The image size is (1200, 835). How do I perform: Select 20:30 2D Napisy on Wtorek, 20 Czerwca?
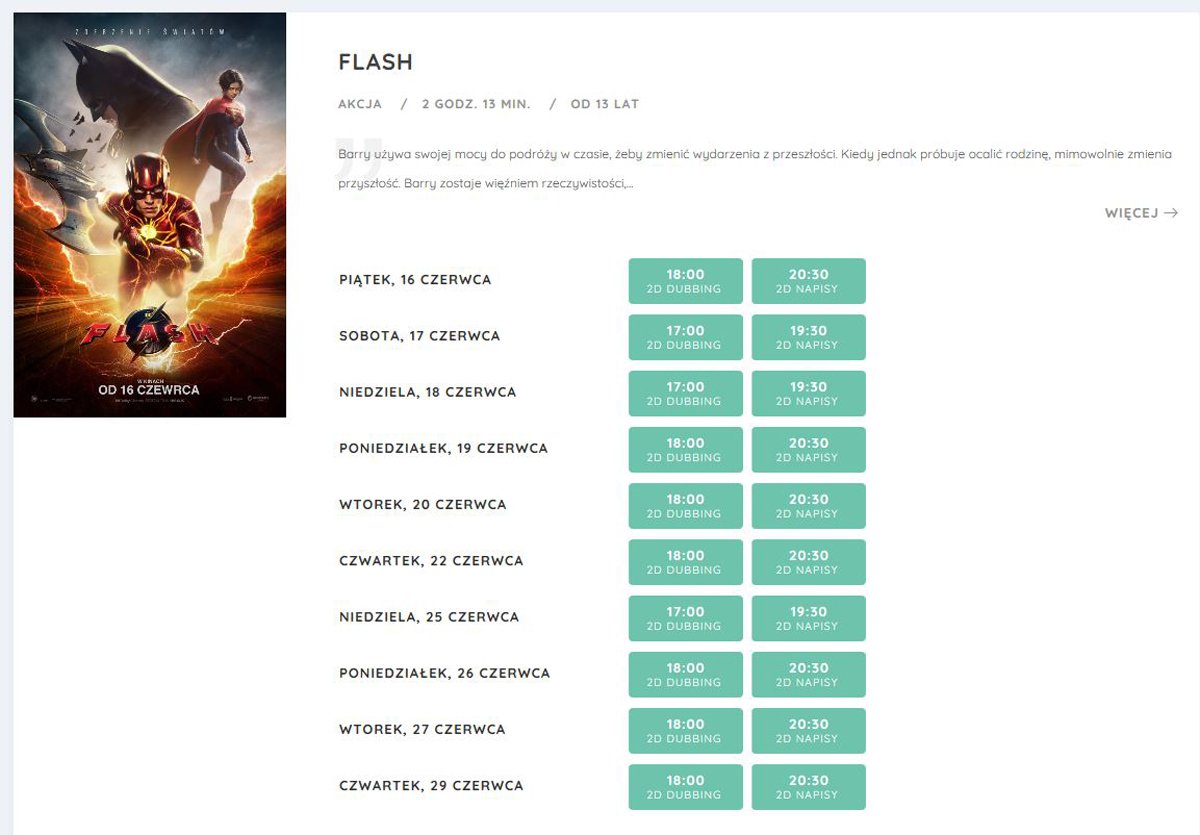point(809,506)
